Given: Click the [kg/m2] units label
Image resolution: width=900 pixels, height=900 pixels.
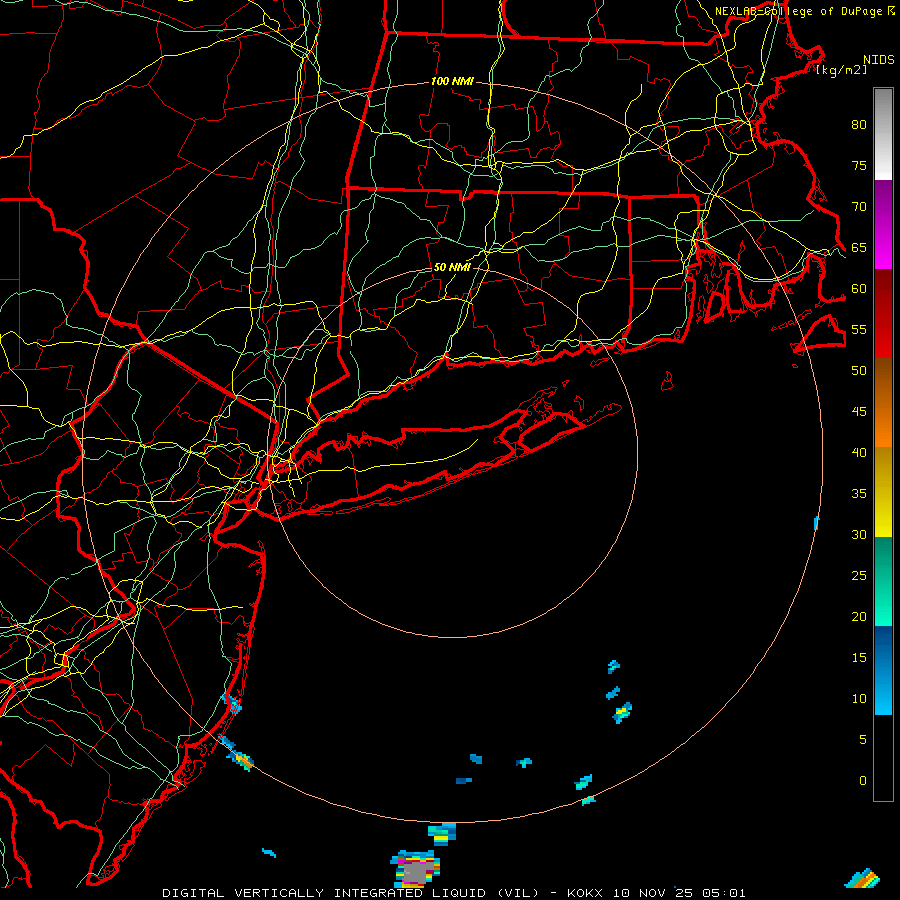Looking at the screenshot, I should (x=841, y=70).
